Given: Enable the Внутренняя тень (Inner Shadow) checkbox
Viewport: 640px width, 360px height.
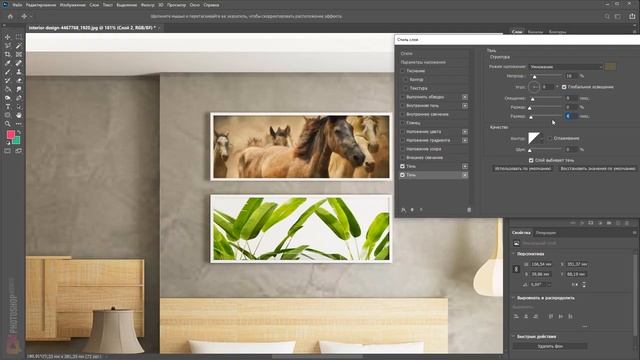Looking at the screenshot, I should (x=402, y=106).
